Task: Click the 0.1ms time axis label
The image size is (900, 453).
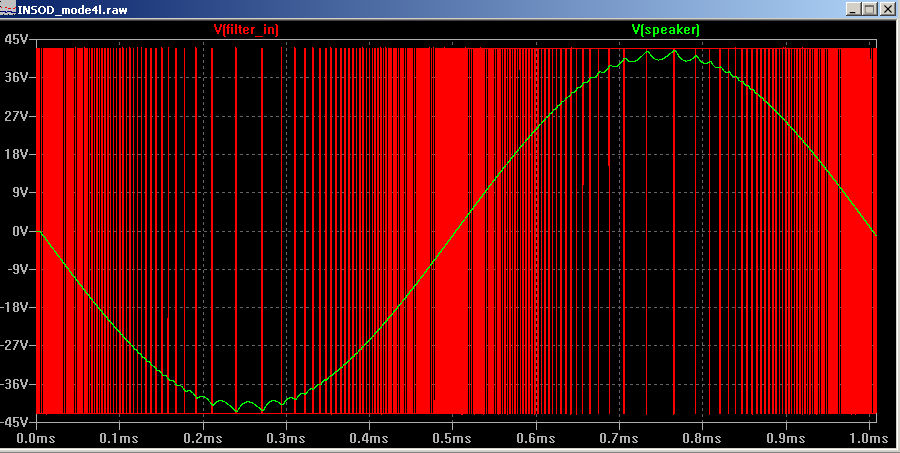Action: pyautogui.click(x=119, y=439)
